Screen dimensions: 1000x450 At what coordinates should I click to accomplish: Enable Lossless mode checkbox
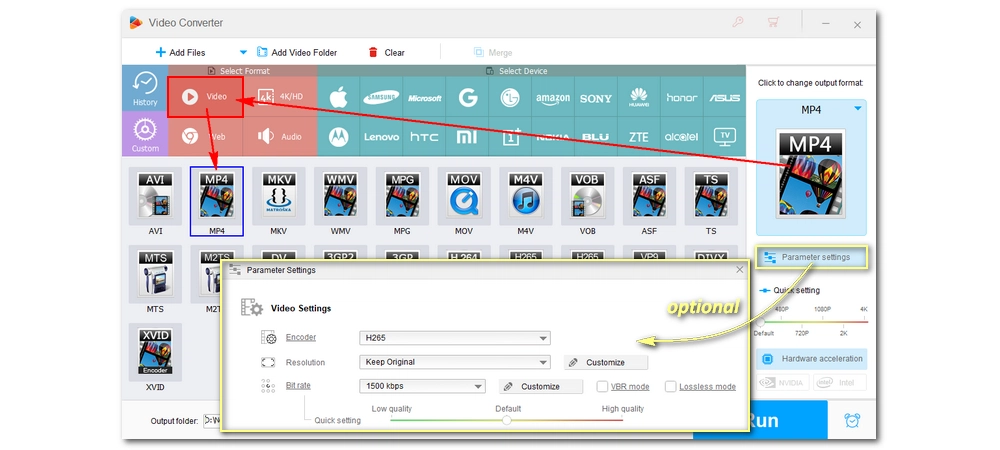pos(670,386)
